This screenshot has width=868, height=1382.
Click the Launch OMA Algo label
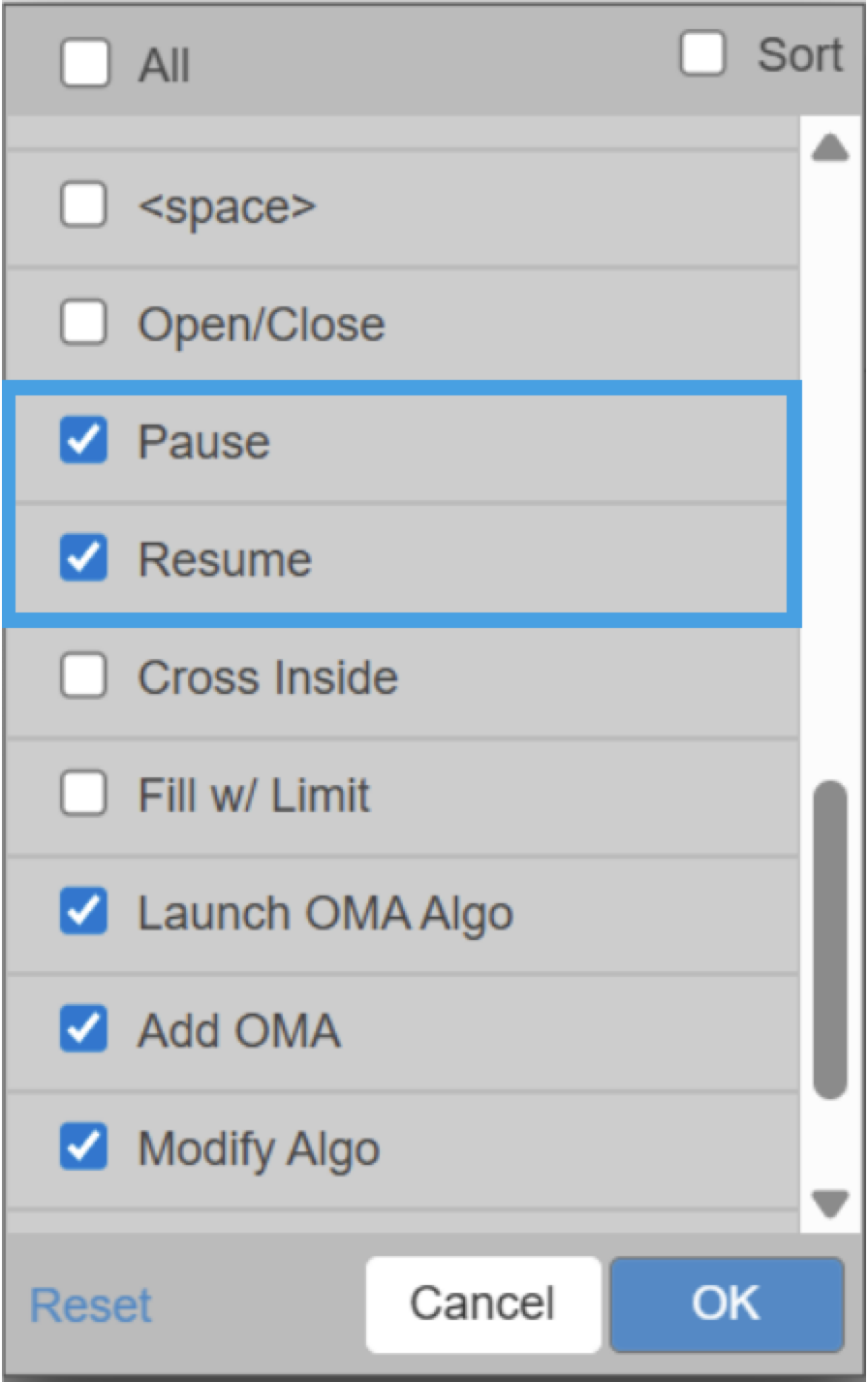tap(325, 913)
